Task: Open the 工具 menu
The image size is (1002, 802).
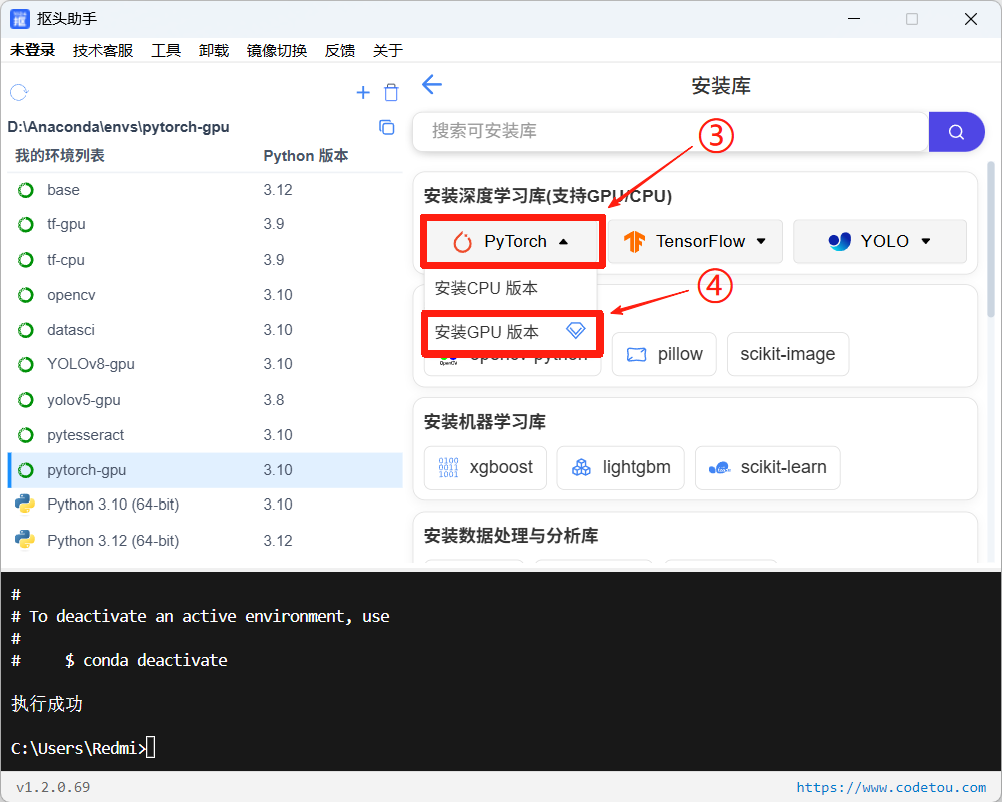Action: point(166,50)
